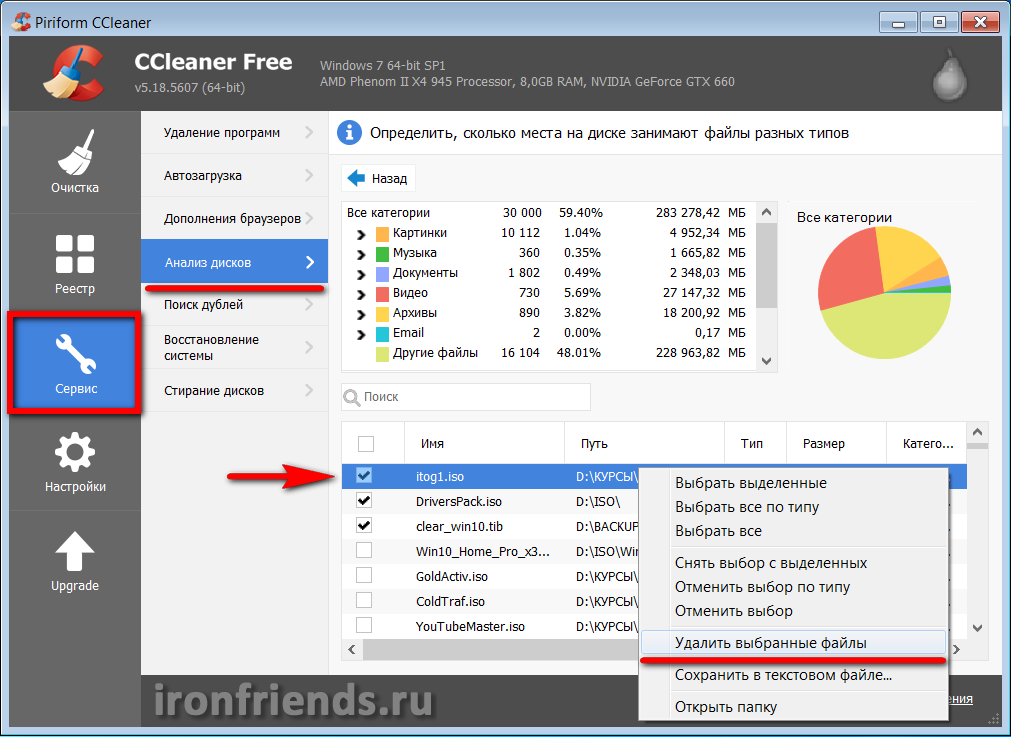The image size is (1011, 737).
Task: Uncheck the itog1.iso file checkbox
Action: pyautogui.click(x=365, y=475)
